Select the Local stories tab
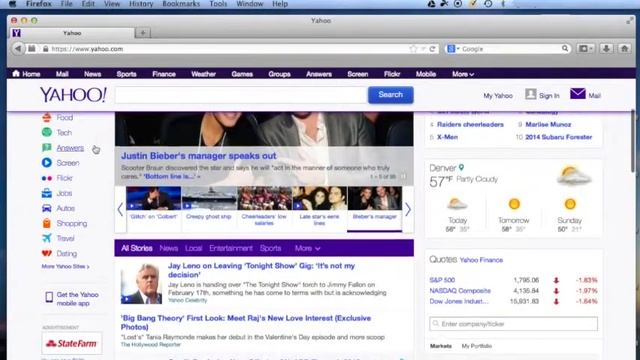 [193, 248]
